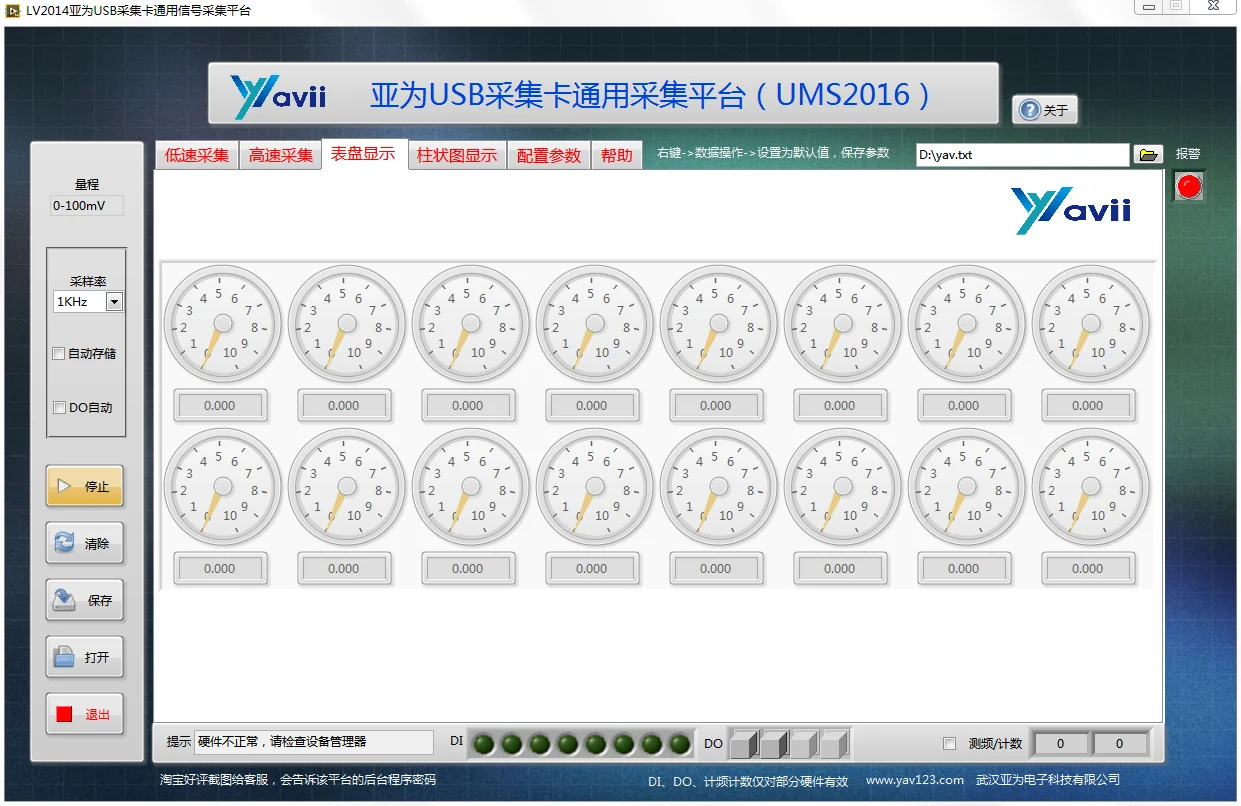This screenshot has height=806, width=1241.
Task: Click the sixth DI indicator LED
Action: tap(624, 744)
